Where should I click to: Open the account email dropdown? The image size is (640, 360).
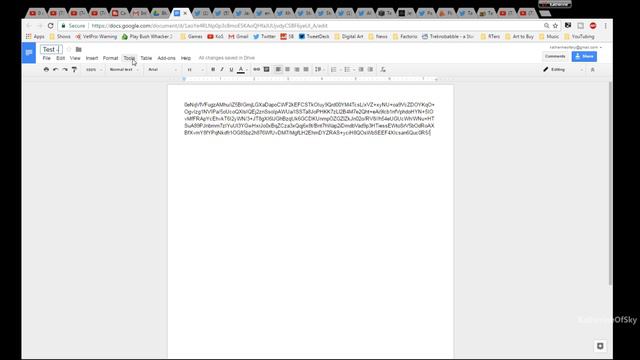tap(576, 47)
